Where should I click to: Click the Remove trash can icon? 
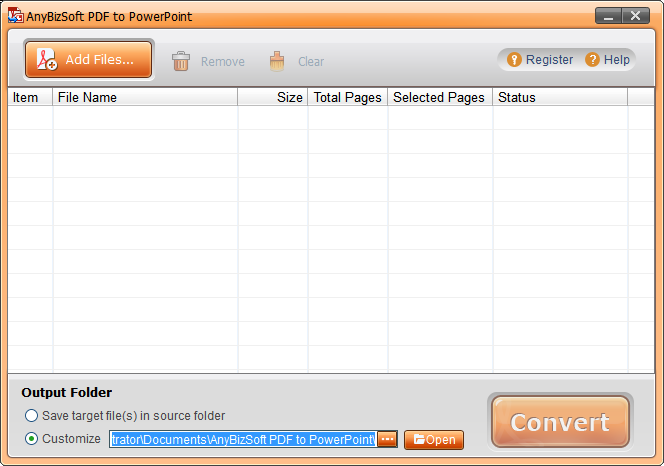pos(181,61)
